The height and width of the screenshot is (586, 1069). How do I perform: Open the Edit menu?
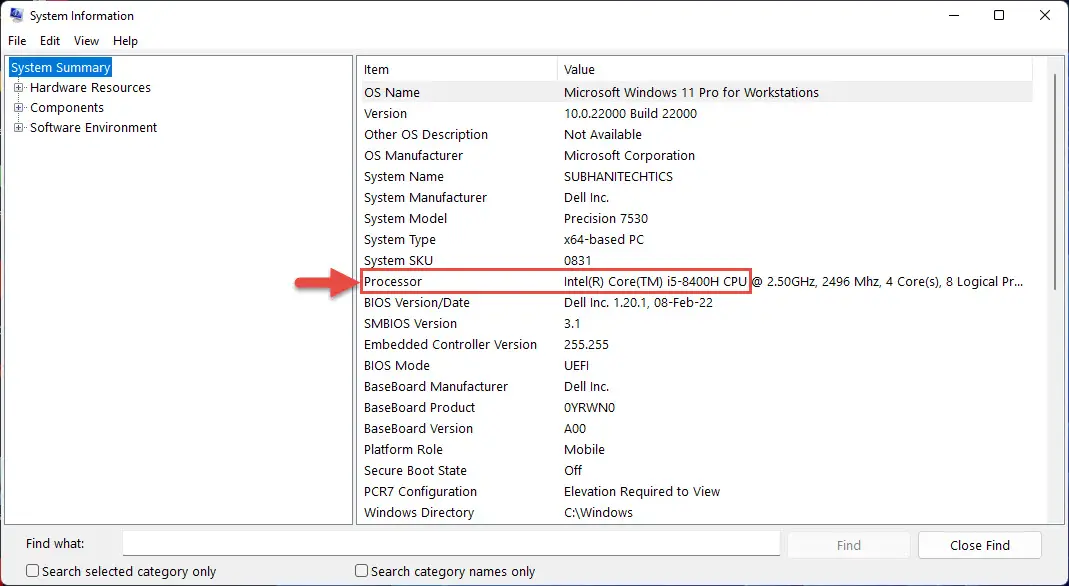pyautogui.click(x=50, y=41)
